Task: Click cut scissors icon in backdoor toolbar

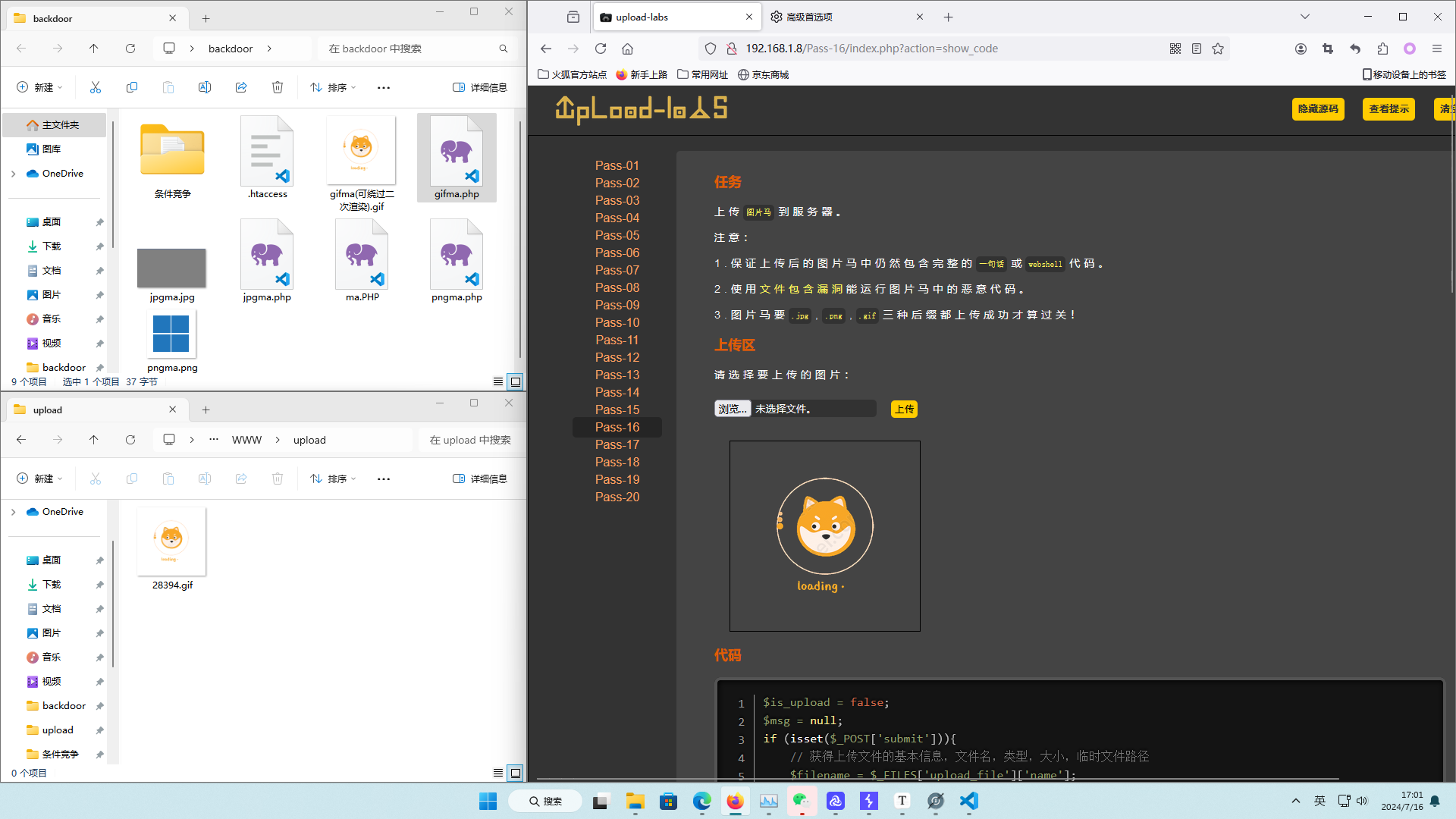Action: pyautogui.click(x=96, y=88)
